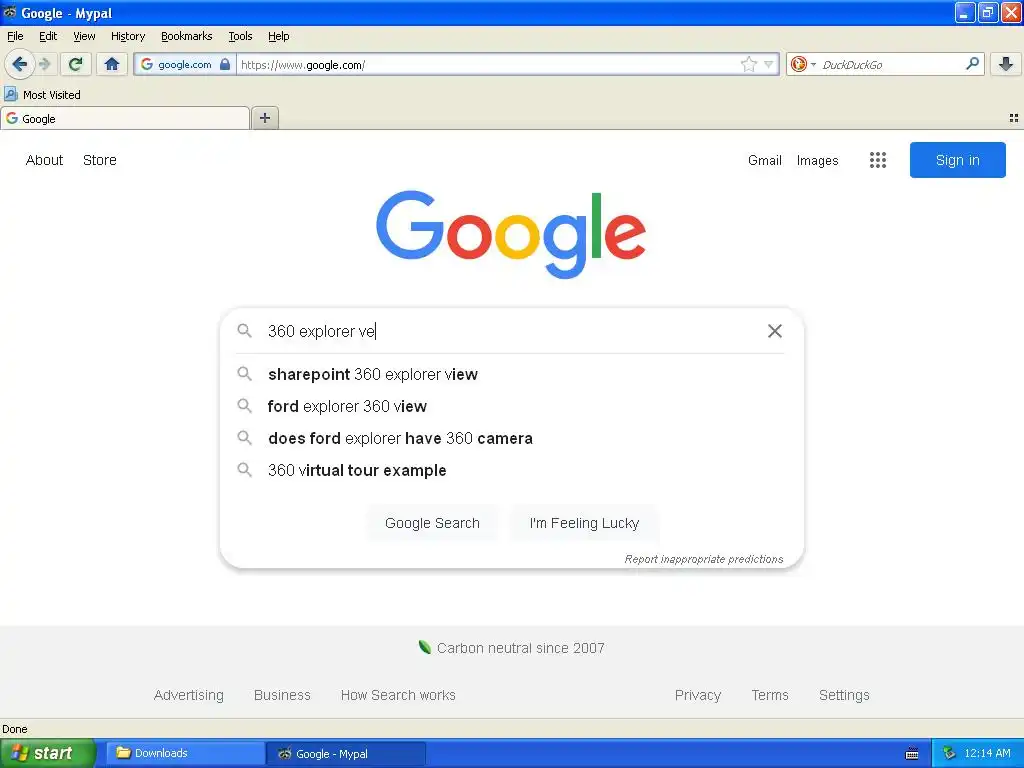Click inside the DuckDuckGo search field
Screen dimensions: 1024x768
[891, 65]
